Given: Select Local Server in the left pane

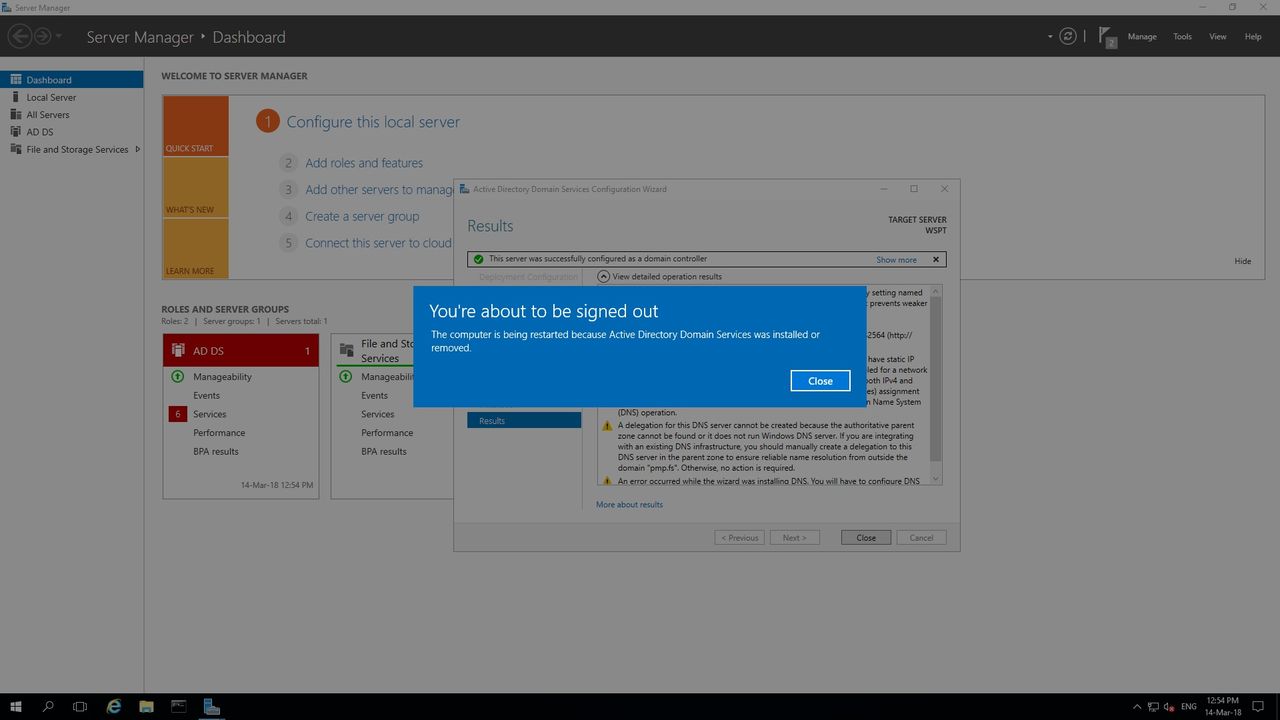Looking at the screenshot, I should [72, 97].
